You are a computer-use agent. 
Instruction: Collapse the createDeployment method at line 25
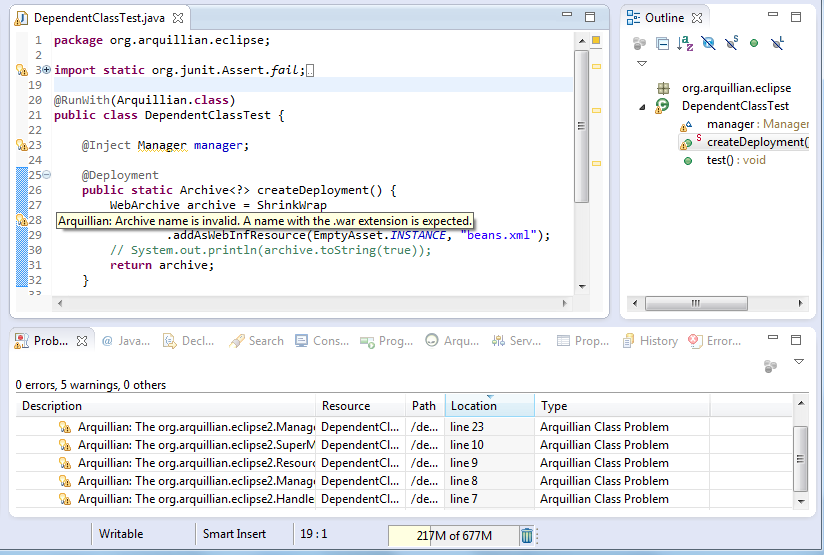tap(46, 175)
